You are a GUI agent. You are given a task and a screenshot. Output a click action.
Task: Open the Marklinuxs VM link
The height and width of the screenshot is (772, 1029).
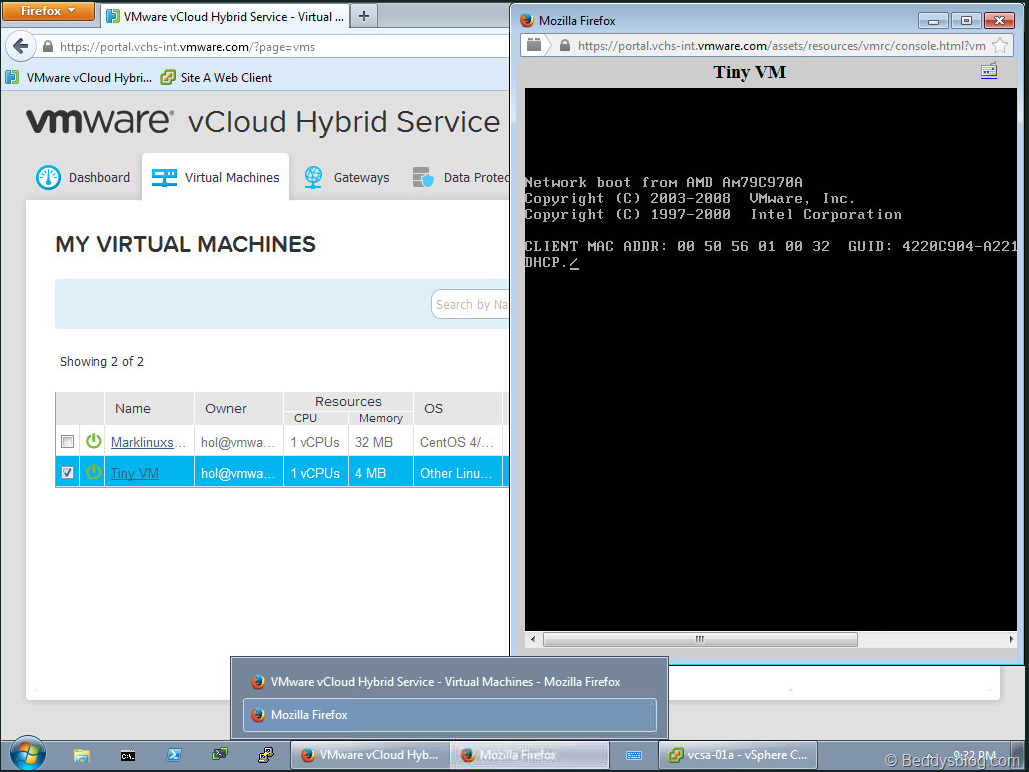click(x=148, y=442)
